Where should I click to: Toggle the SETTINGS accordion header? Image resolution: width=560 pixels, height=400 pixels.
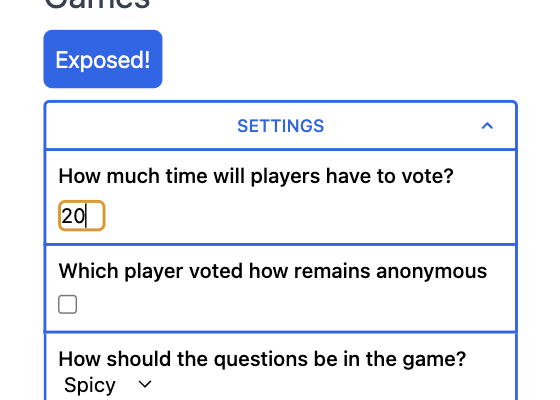click(x=281, y=126)
